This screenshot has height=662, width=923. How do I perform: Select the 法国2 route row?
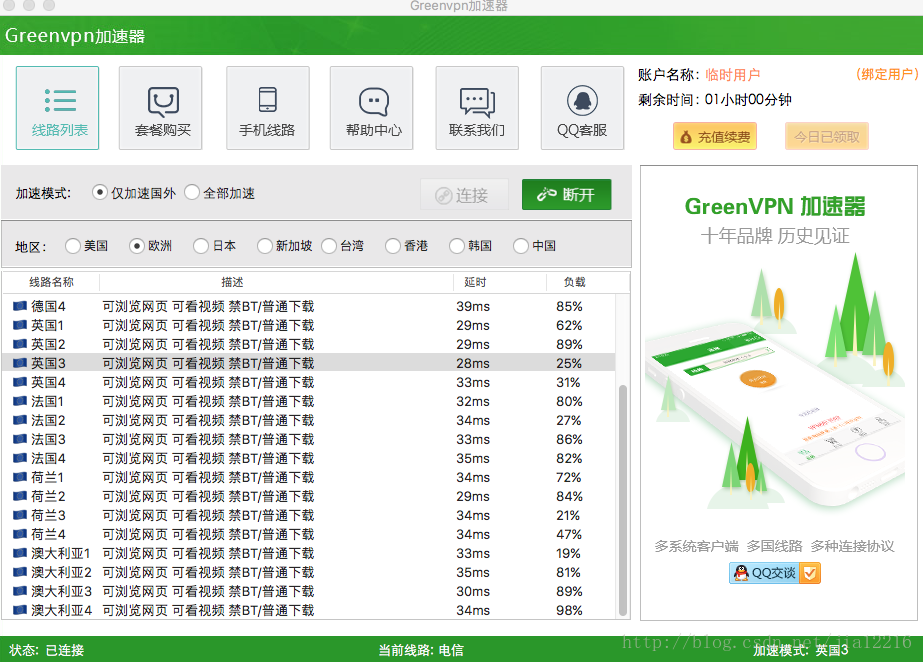tap(308, 420)
